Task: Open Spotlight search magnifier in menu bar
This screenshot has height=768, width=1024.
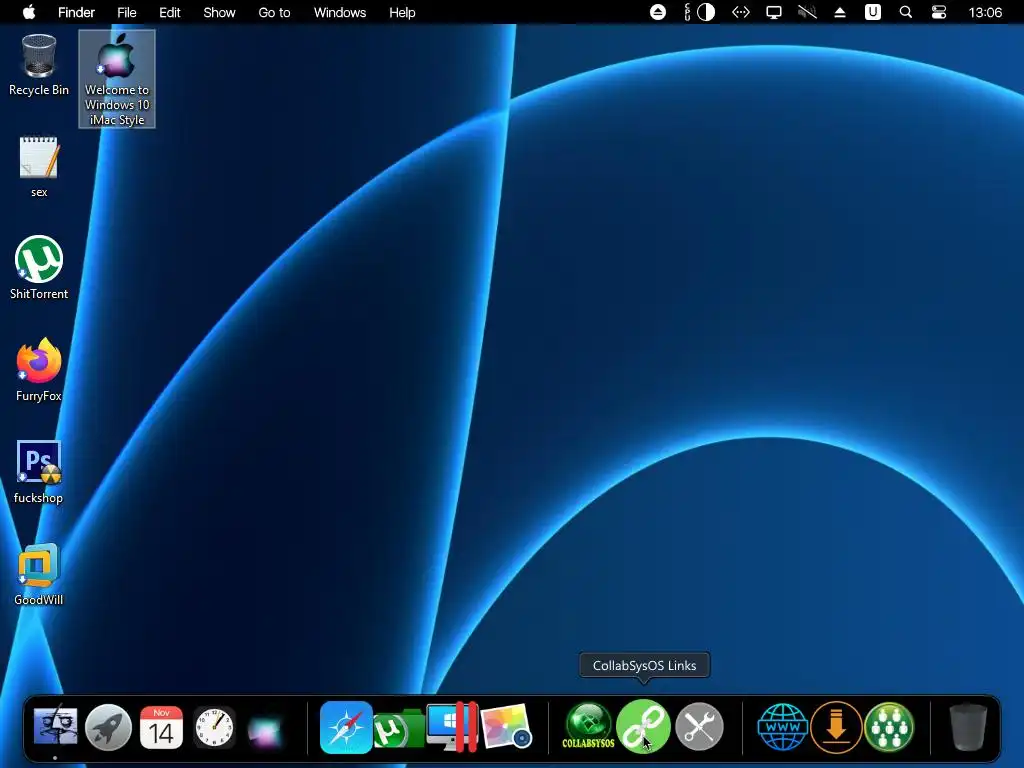Action: 905,12
